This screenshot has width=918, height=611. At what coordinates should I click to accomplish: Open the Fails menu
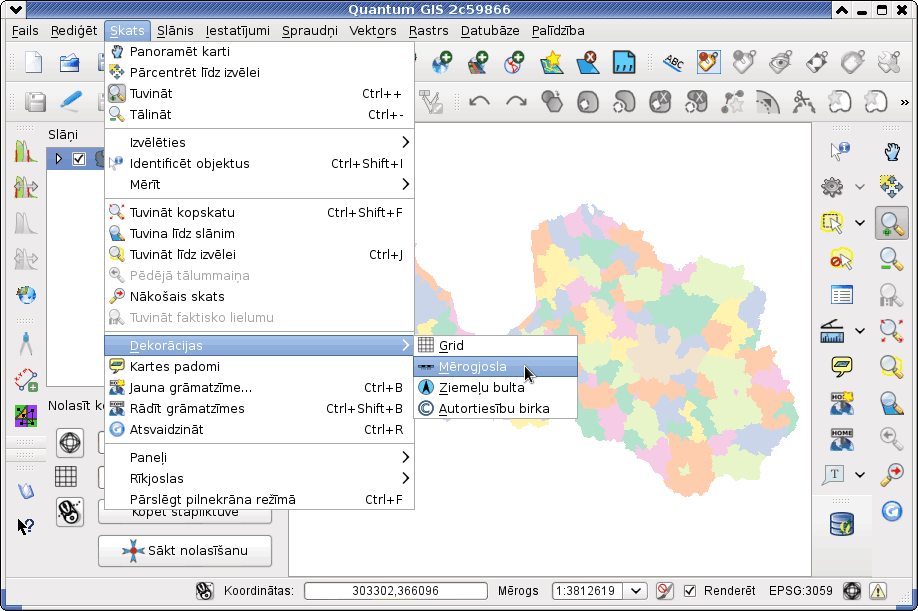pyautogui.click(x=25, y=30)
